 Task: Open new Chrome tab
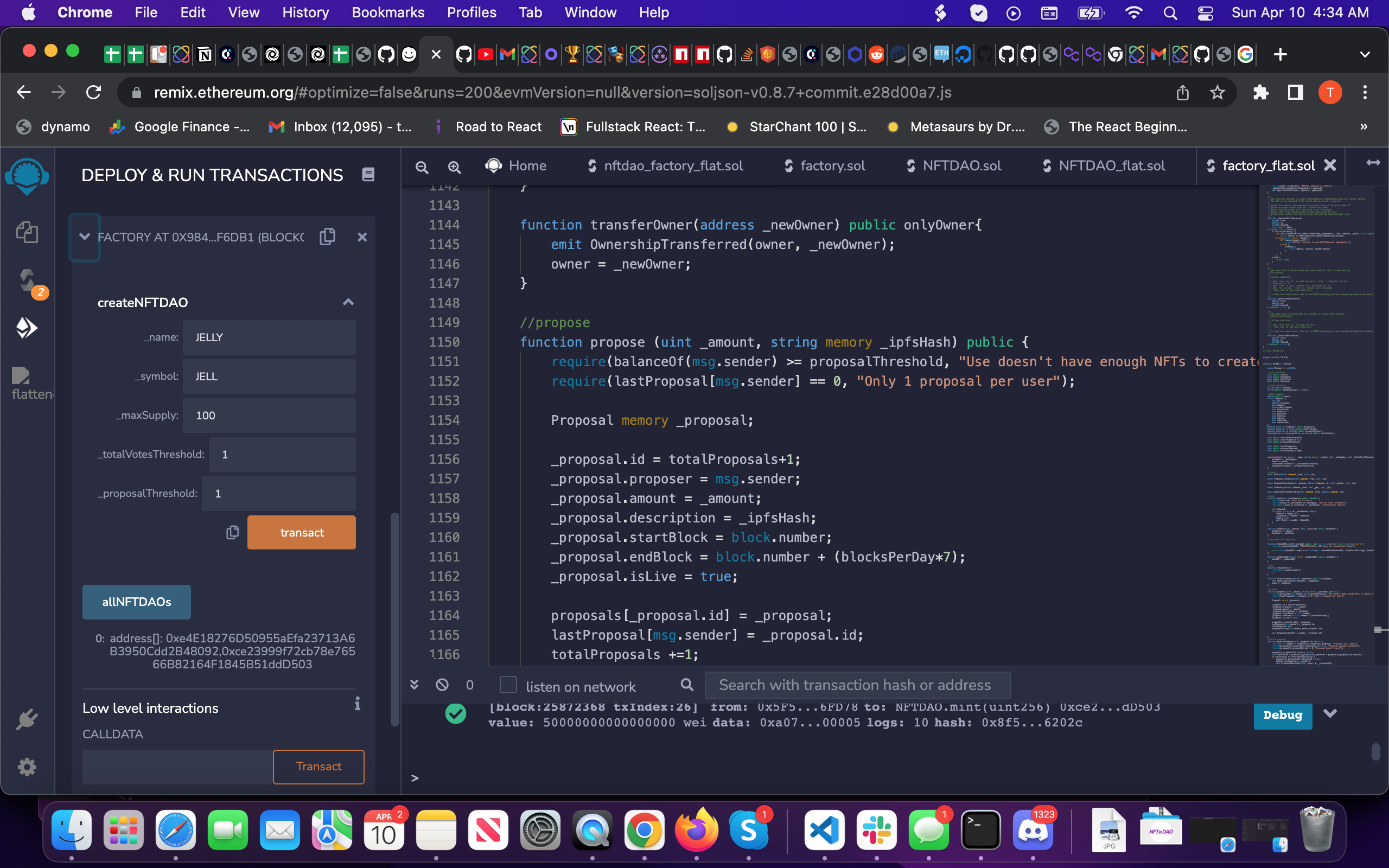click(x=1280, y=55)
